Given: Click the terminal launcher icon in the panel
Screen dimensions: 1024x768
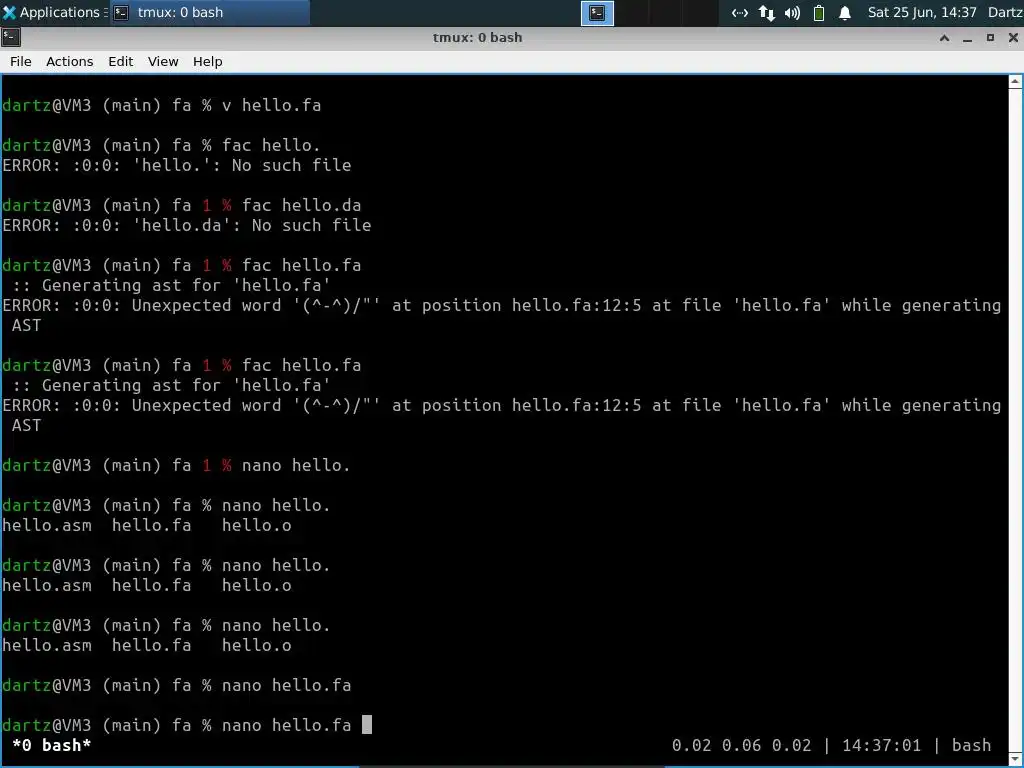Looking at the screenshot, I should pos(597,13).
